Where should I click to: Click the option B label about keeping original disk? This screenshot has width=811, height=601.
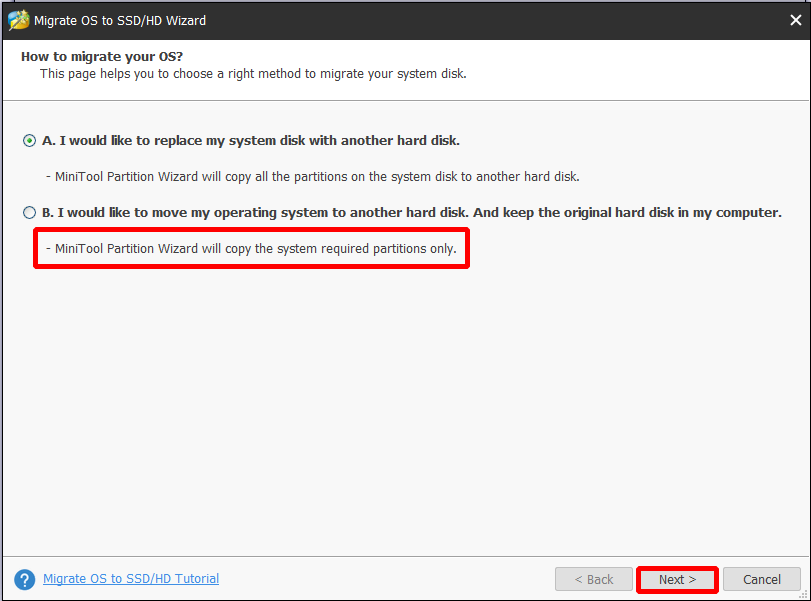coord(412,213)
